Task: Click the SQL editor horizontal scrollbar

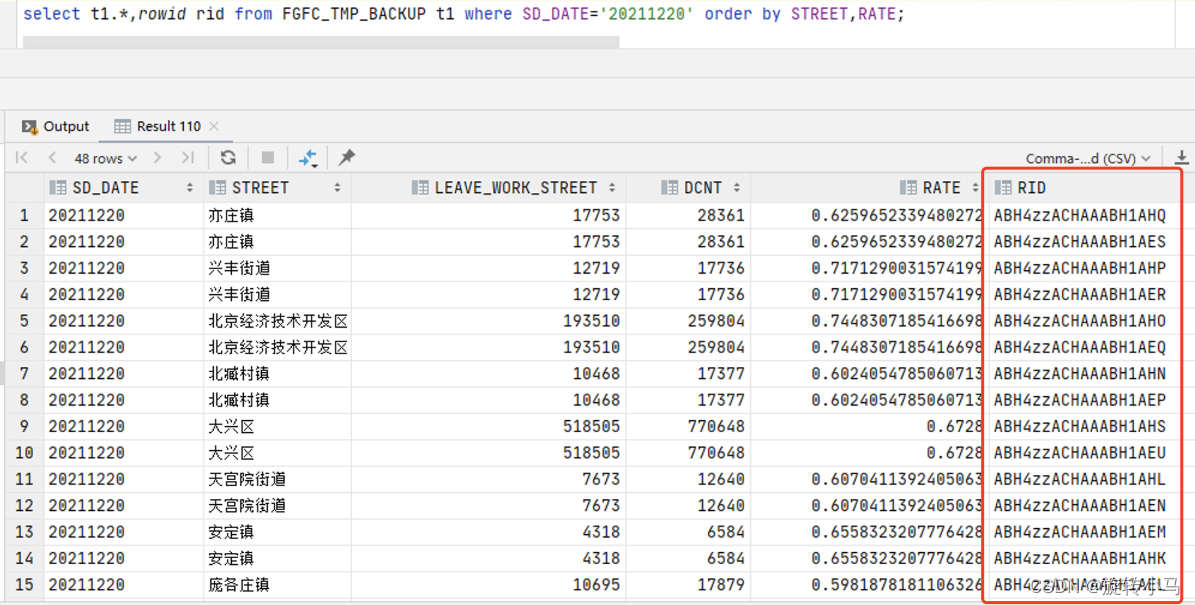Action: 321,42
